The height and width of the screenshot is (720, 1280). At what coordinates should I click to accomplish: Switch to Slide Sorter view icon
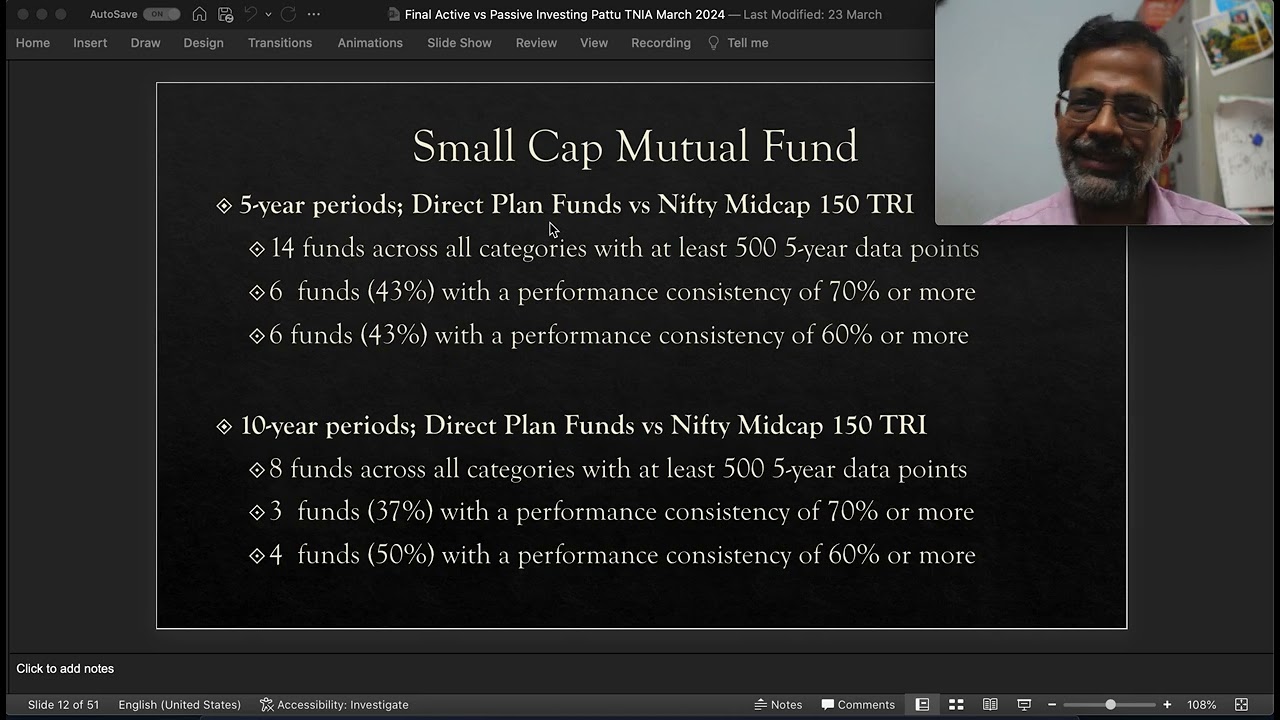tap(956, 704)
